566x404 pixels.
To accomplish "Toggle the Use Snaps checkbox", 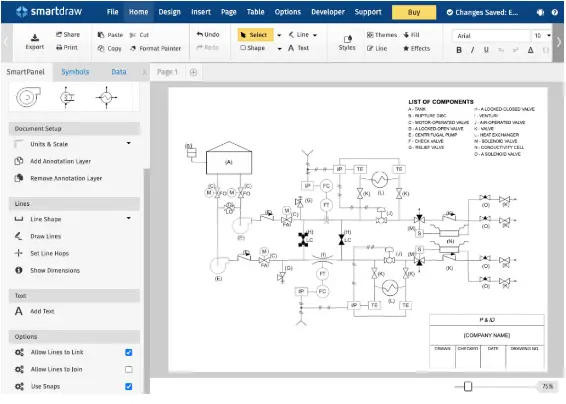I will tap(129, 386).
